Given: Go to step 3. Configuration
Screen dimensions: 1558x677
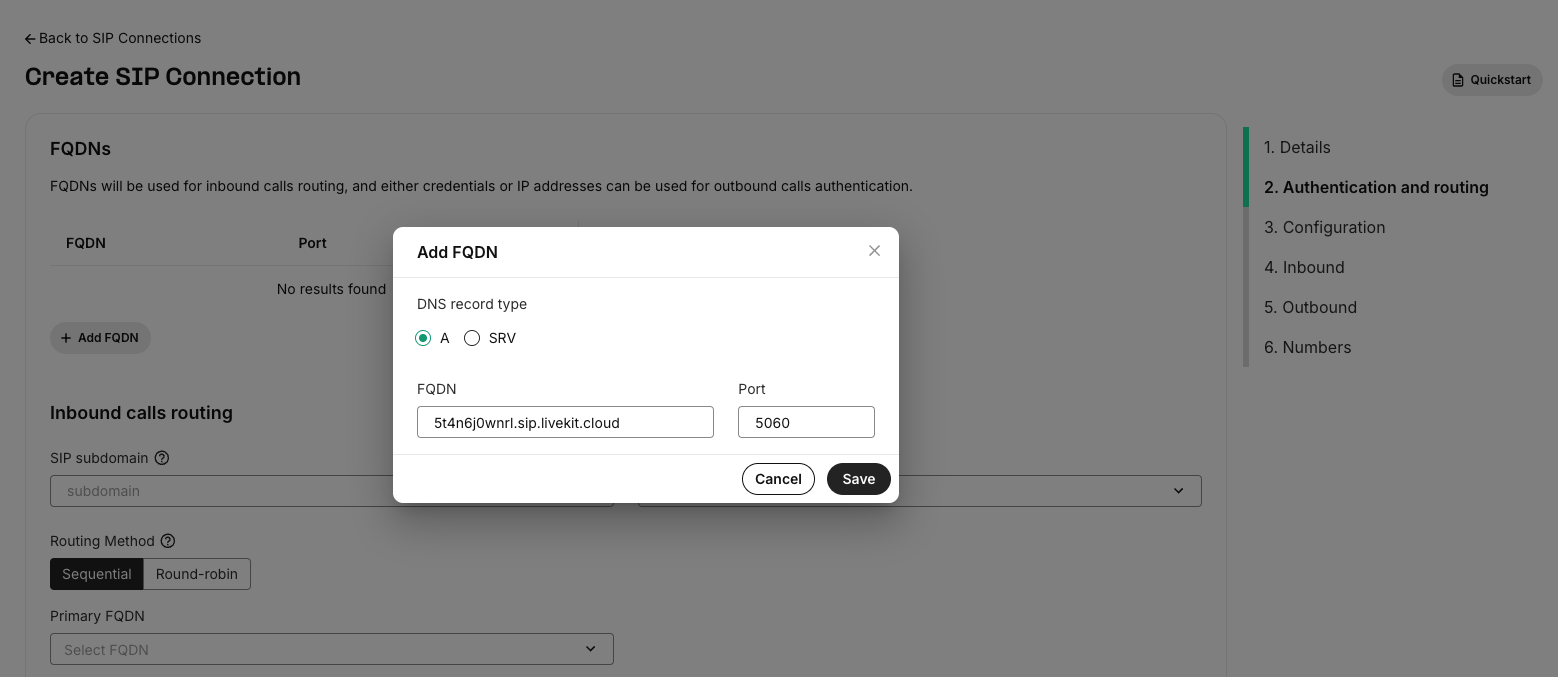Looking at the screenshot, I should coord(1324,227).
